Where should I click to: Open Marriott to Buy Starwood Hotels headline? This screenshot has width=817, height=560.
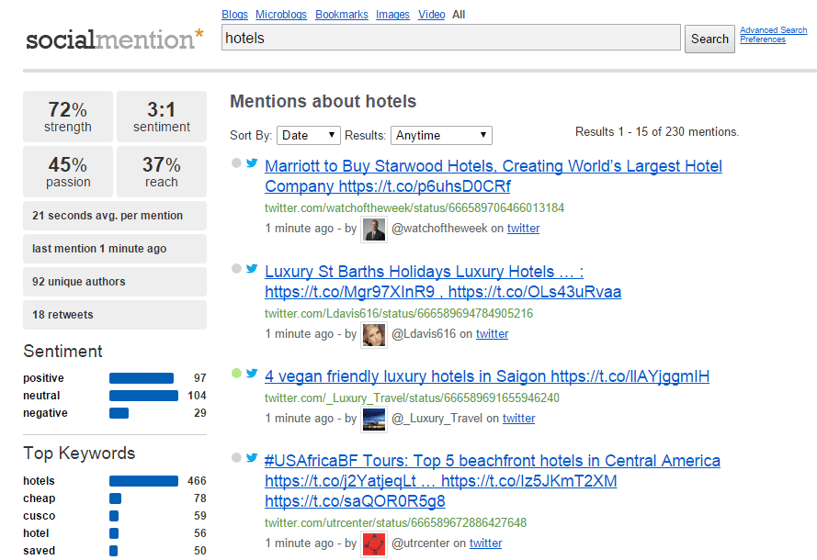click(493, 176)
